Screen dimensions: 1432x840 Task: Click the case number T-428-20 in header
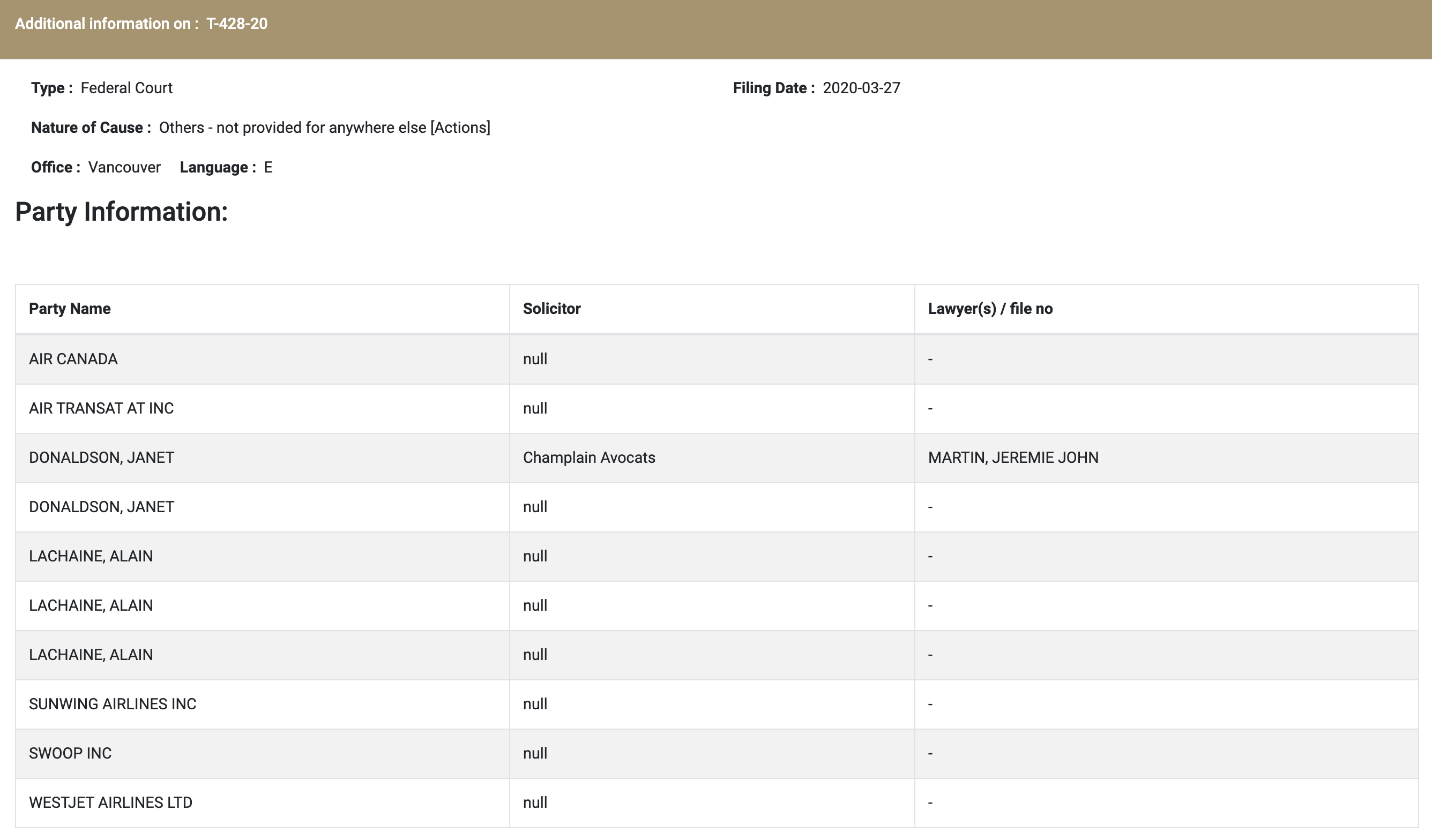(x=236, y=24)
